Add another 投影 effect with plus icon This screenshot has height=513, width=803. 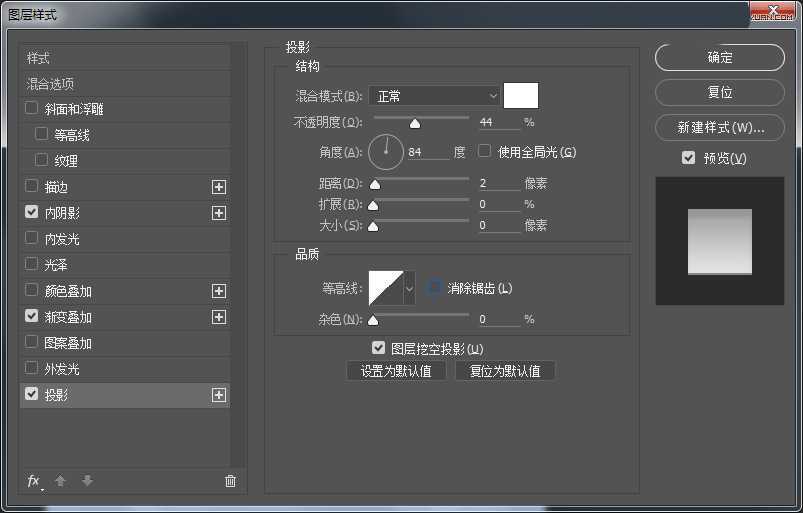[x=219, y=395]
